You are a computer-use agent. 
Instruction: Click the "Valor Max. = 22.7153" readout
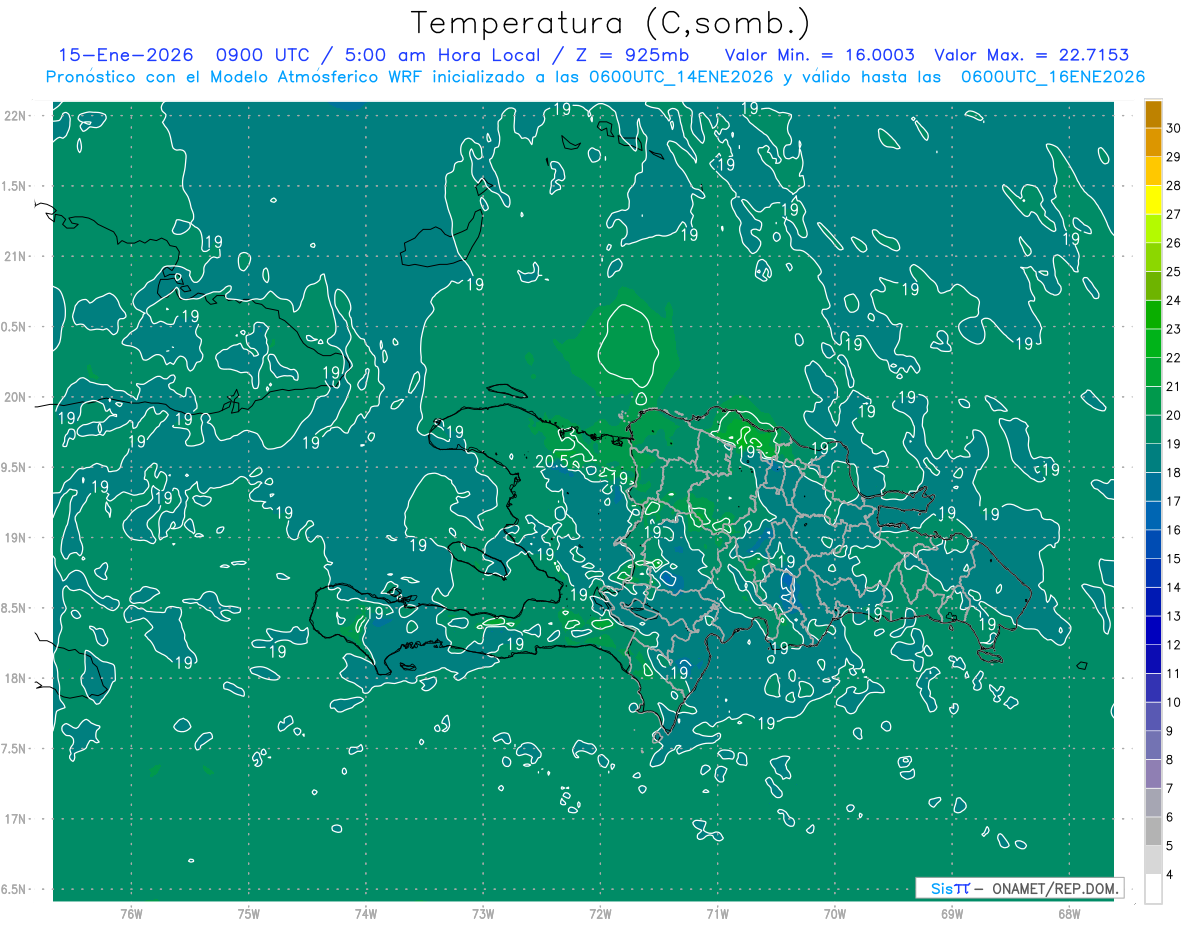pyautogui.click(x=1032, y=56)
